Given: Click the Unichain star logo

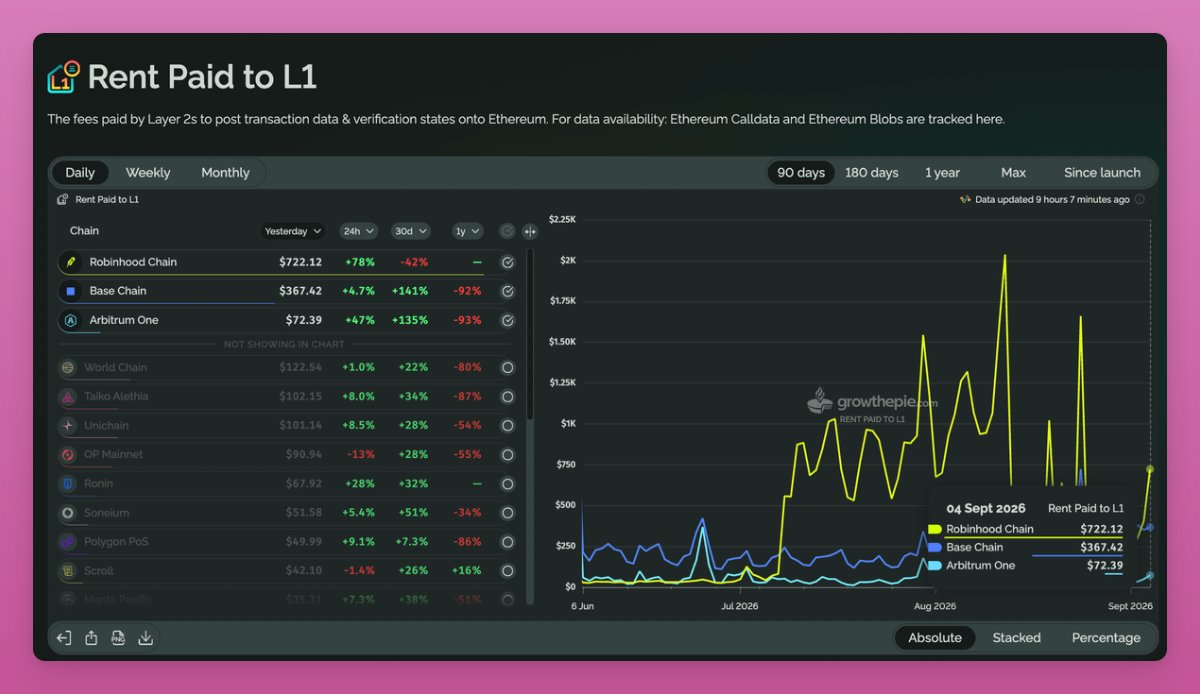Looking at the screenshot, I should pyautogui.click(x=68, y=425).
